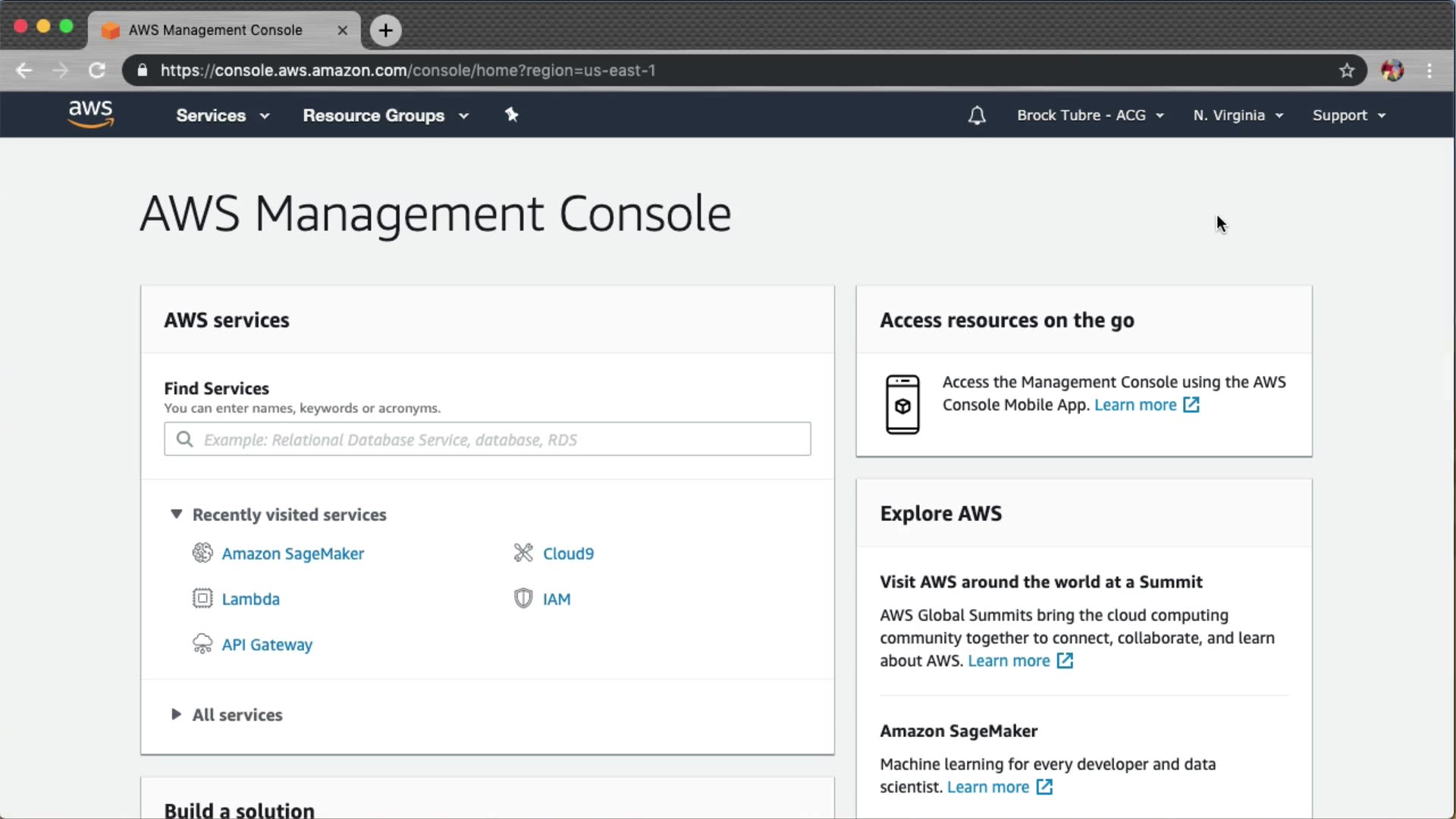Click the pin shortcuts icon in navbar
1456x819 pixels.
512,115
